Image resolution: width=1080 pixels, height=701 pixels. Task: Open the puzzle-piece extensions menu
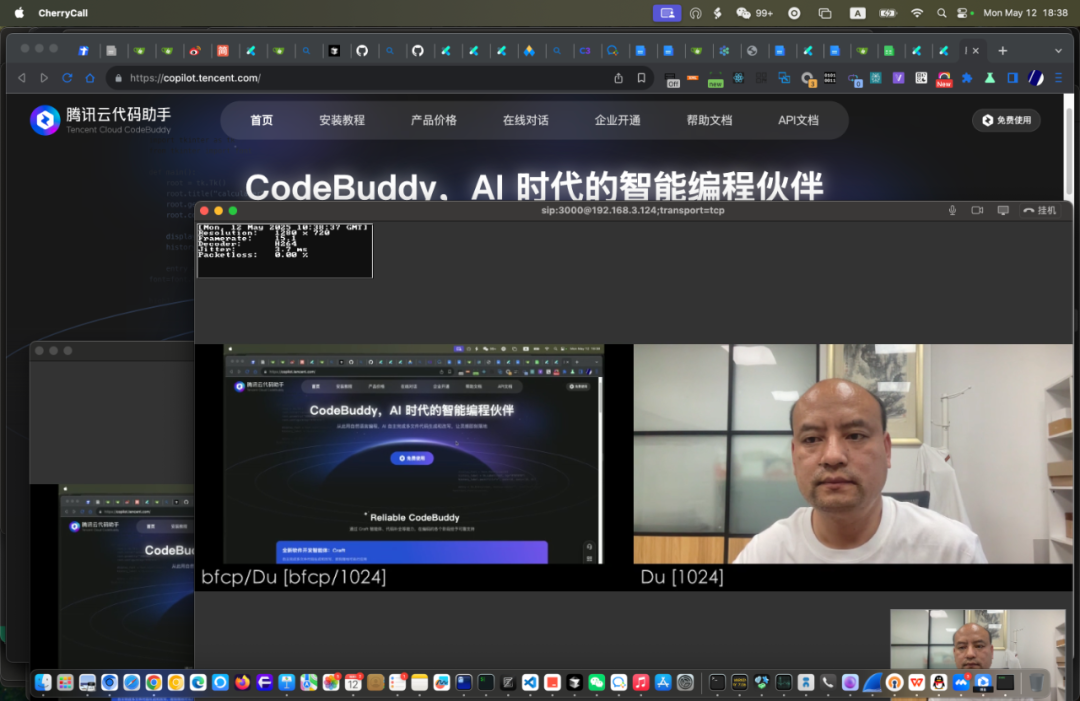click(x=967, y=78)
